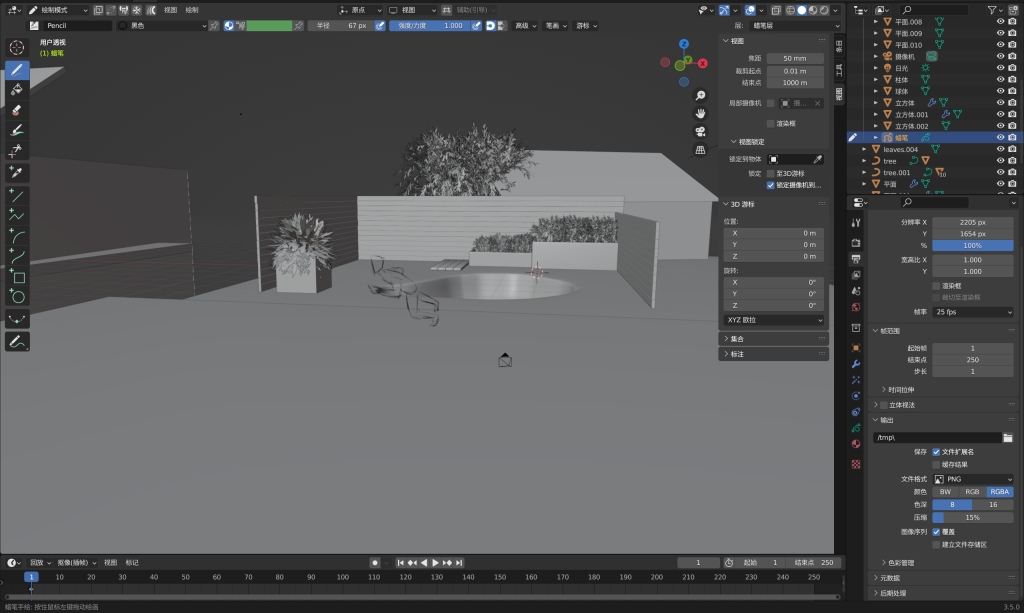Click the camera view icon in viewport
This screenshot has height=613, width=1024.
pyautogui.click(x=701, y=131)
